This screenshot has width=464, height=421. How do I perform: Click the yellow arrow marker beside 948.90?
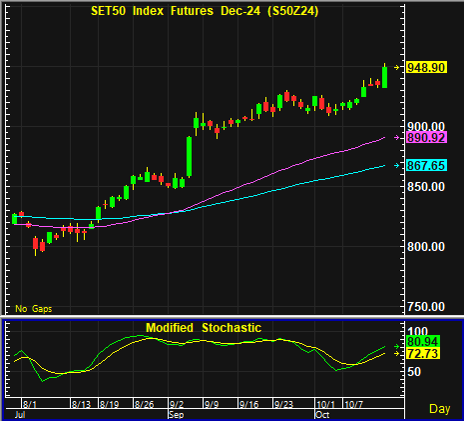point(397,68)
